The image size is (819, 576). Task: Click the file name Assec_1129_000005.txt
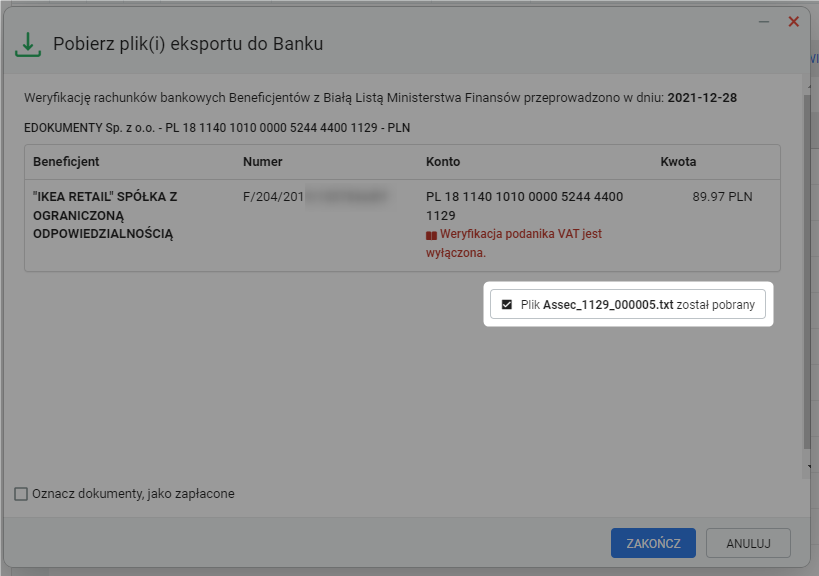click(608, 304)
